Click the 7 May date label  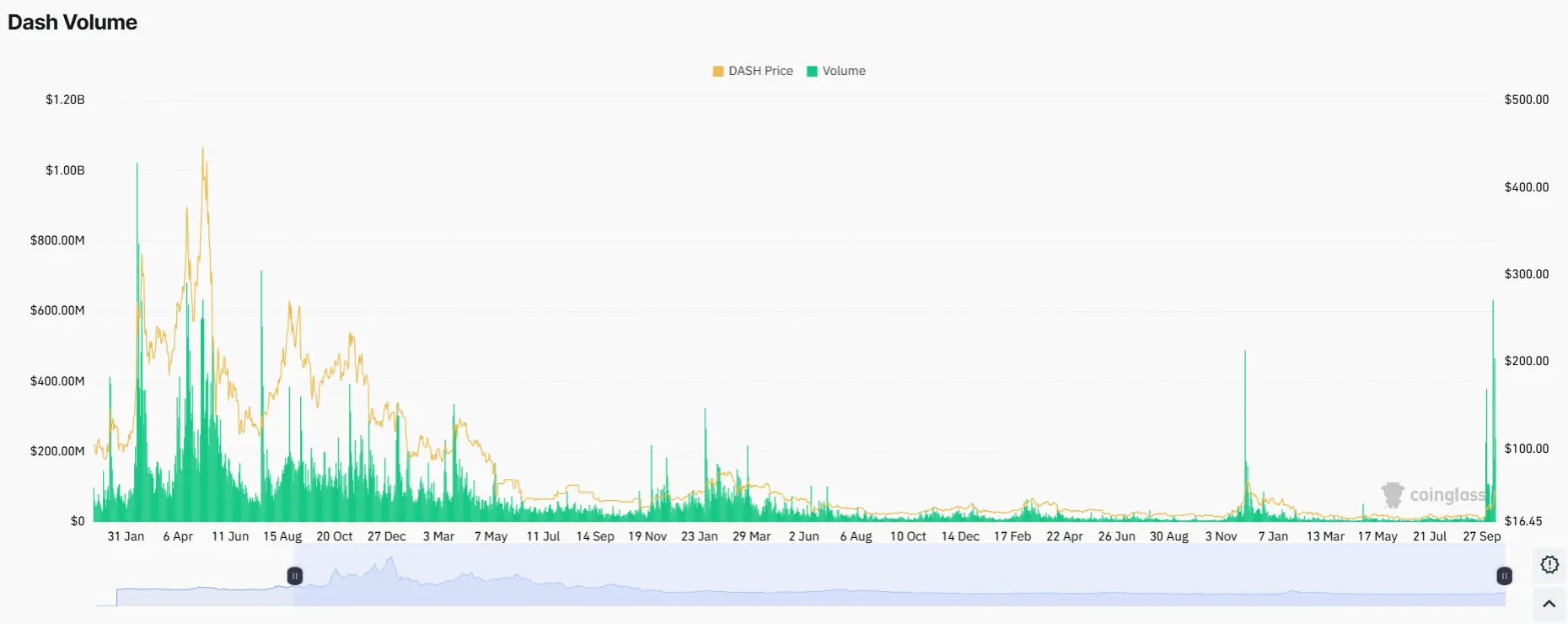click(x=491, y=536)
